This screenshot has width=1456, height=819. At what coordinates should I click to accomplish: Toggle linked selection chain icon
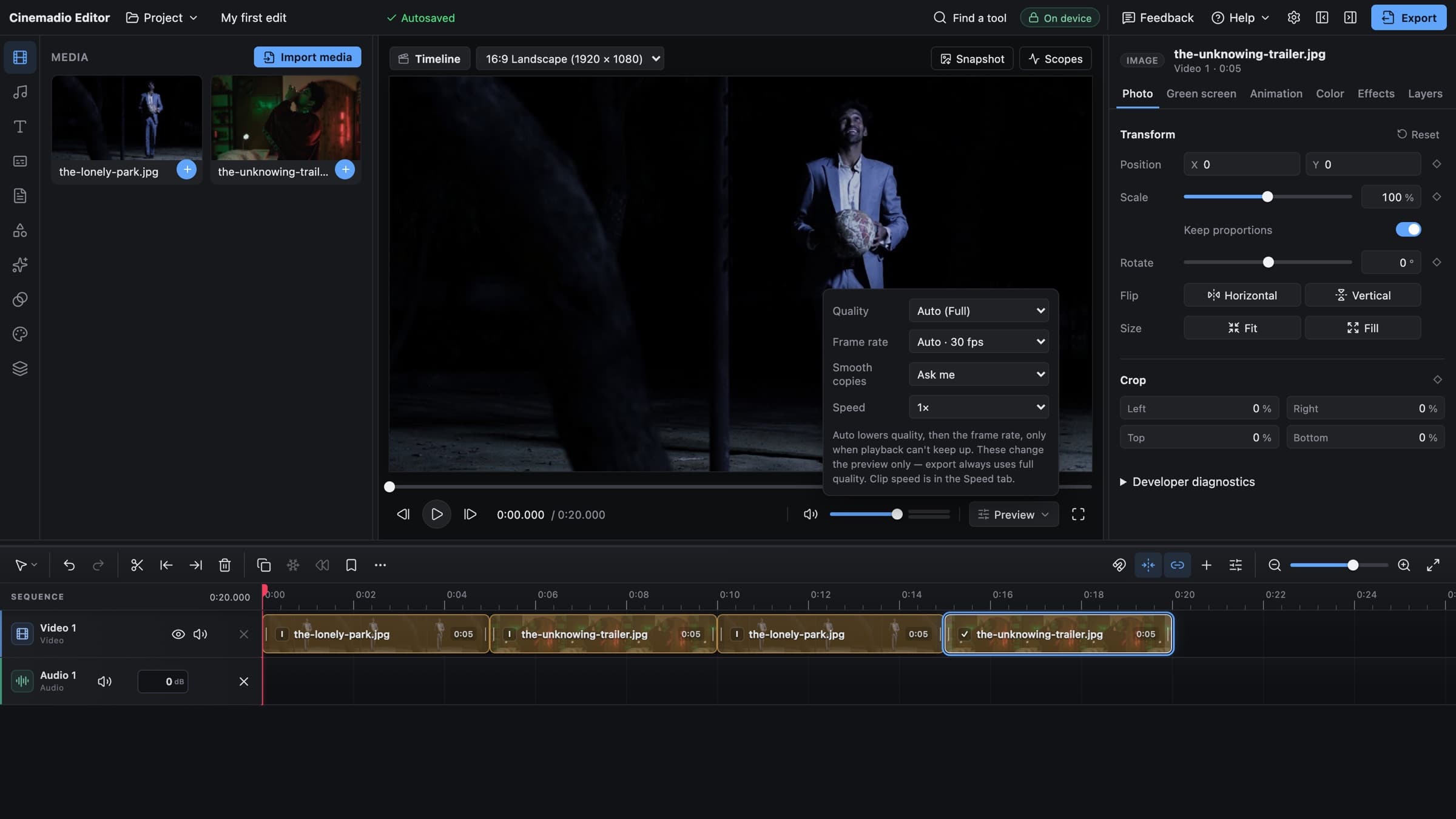point(1178,565)
